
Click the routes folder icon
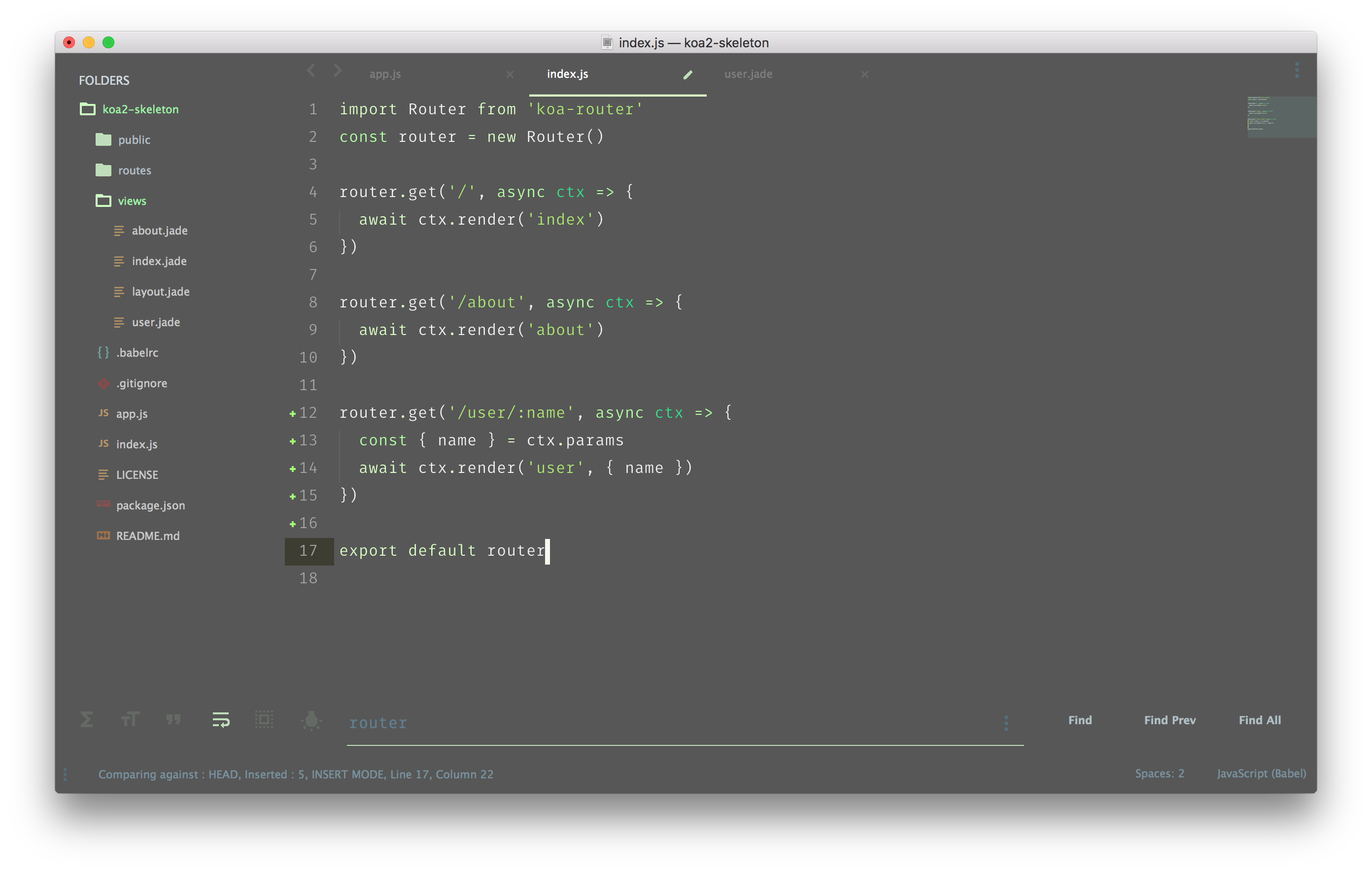click(x=103, y=170)
